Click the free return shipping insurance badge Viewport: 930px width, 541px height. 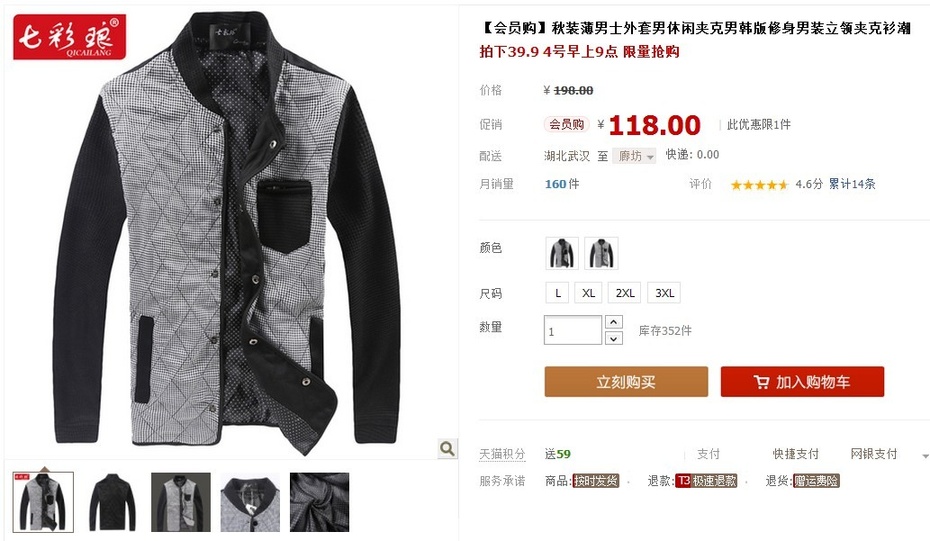click(x=816, y=480)
